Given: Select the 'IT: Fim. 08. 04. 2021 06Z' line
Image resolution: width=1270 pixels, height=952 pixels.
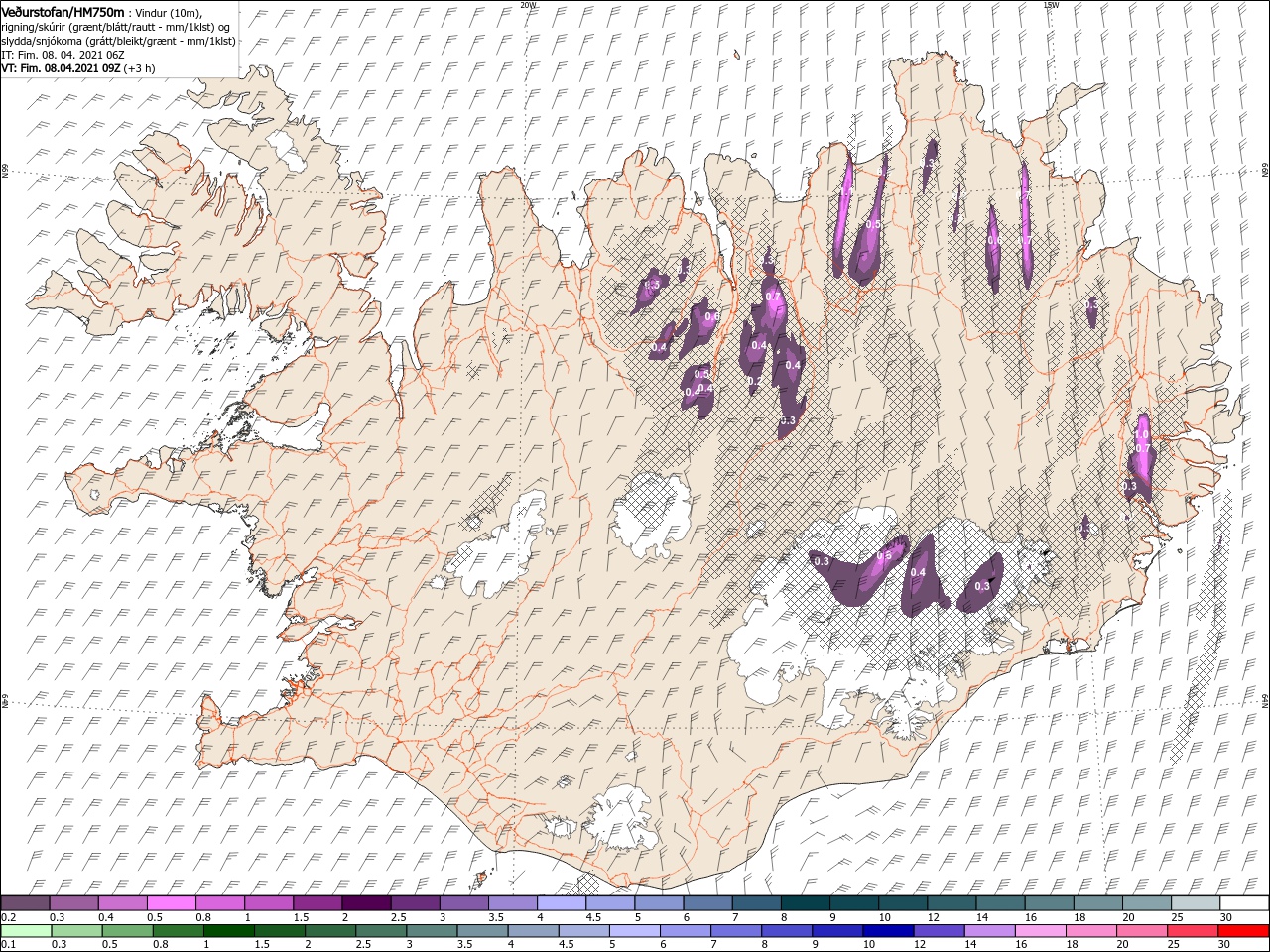Looking at the screenshot, I should tap(63, 56).
